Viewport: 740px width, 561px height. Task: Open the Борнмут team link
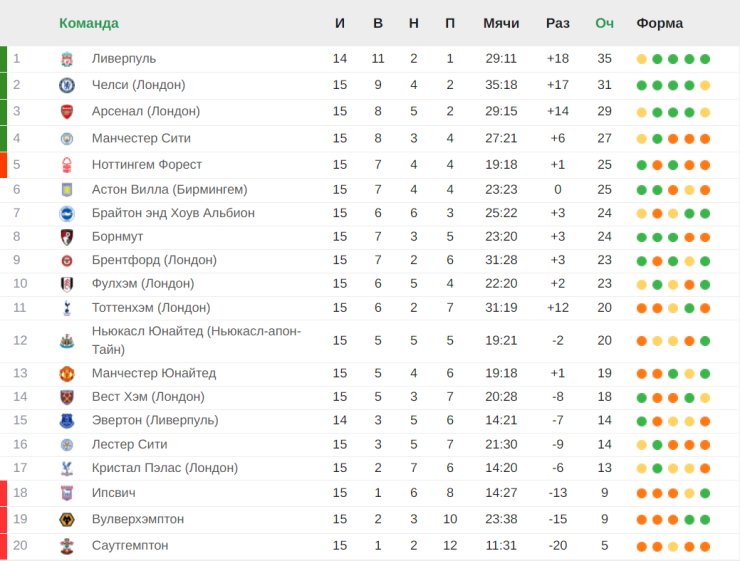tap(117, 236)
